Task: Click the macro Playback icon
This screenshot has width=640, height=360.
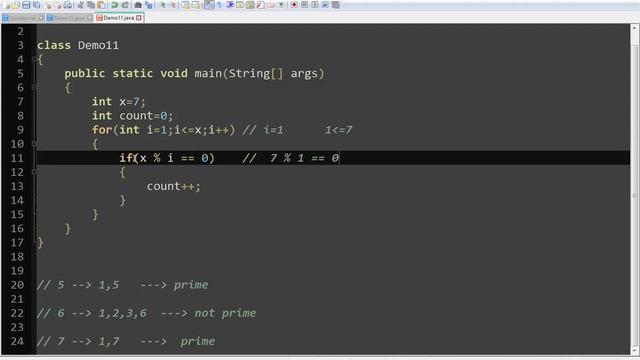Action: 315,5
